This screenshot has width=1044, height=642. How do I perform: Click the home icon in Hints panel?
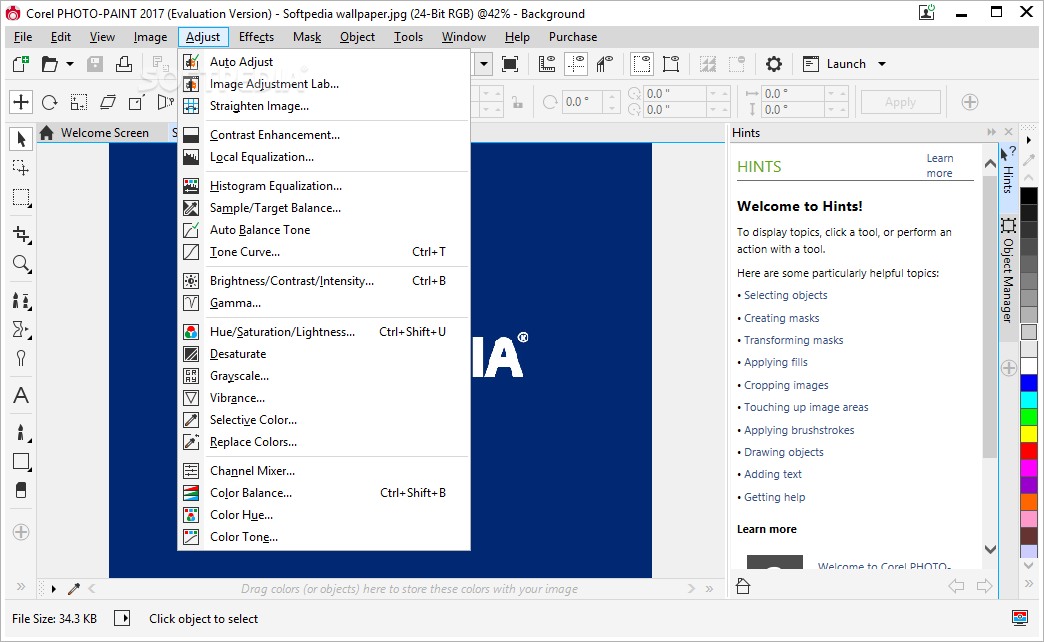pyautogui.click(x=743, y=586)
